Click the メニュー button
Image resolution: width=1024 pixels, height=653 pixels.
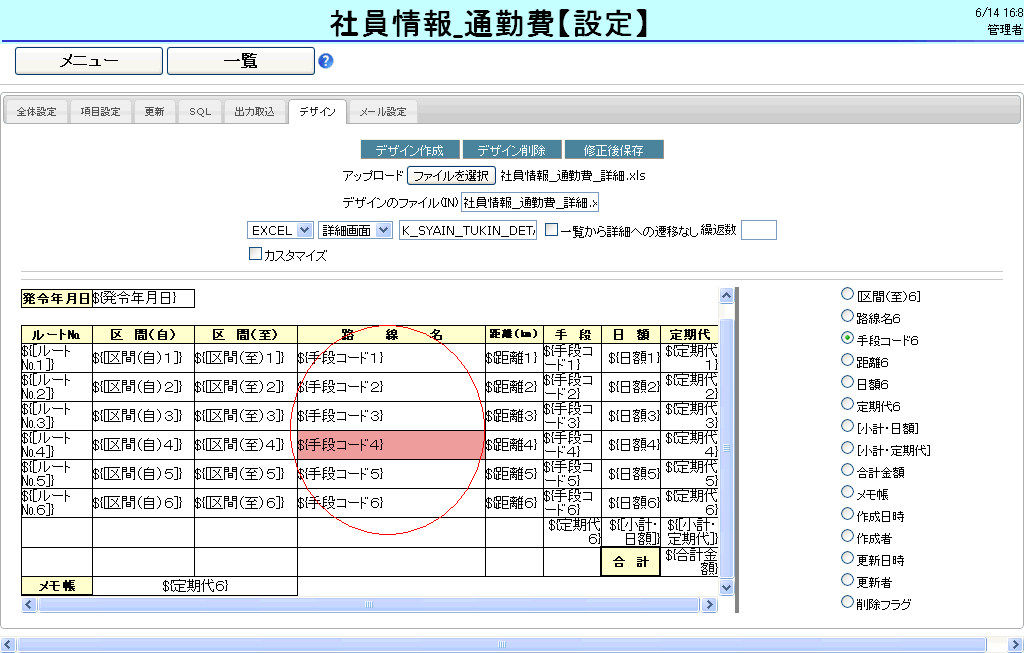click(x=89, y=61)
